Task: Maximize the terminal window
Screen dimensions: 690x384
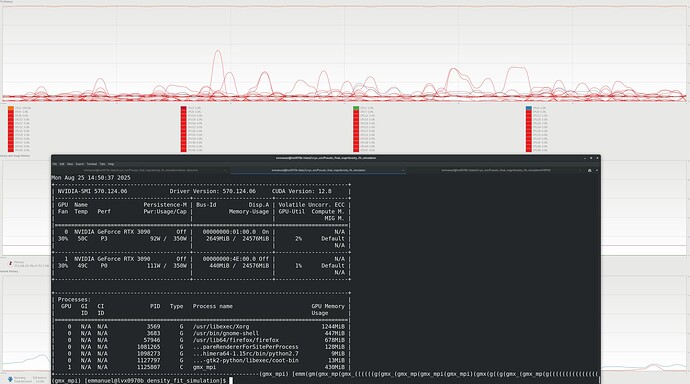Action: pyautogui.click(x=591, y=158)
